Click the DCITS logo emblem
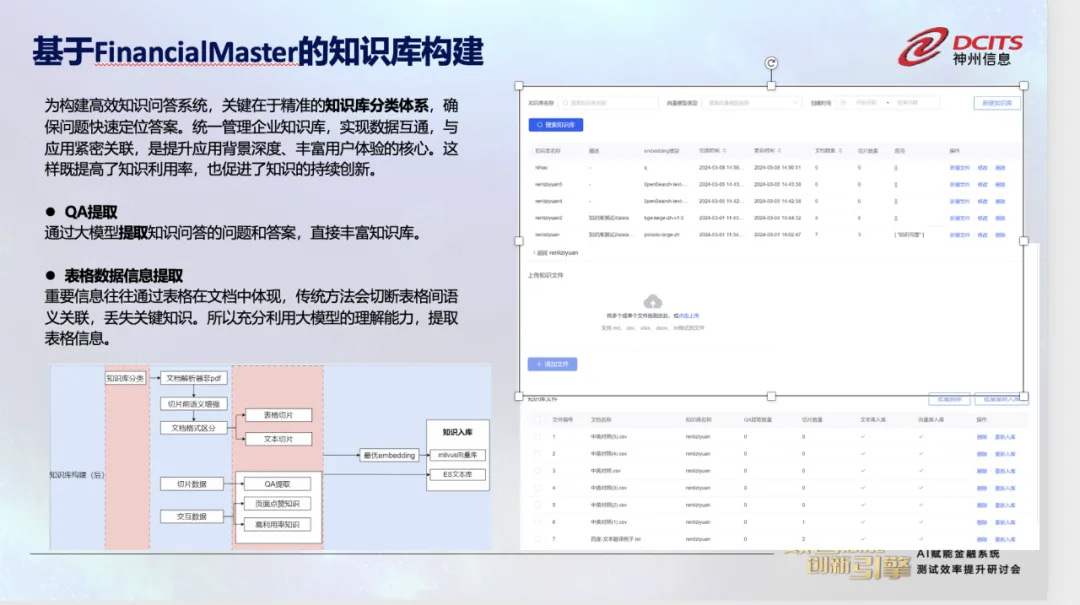Image resolution: width=1080 pixels, height=605 pixels. 923,46
